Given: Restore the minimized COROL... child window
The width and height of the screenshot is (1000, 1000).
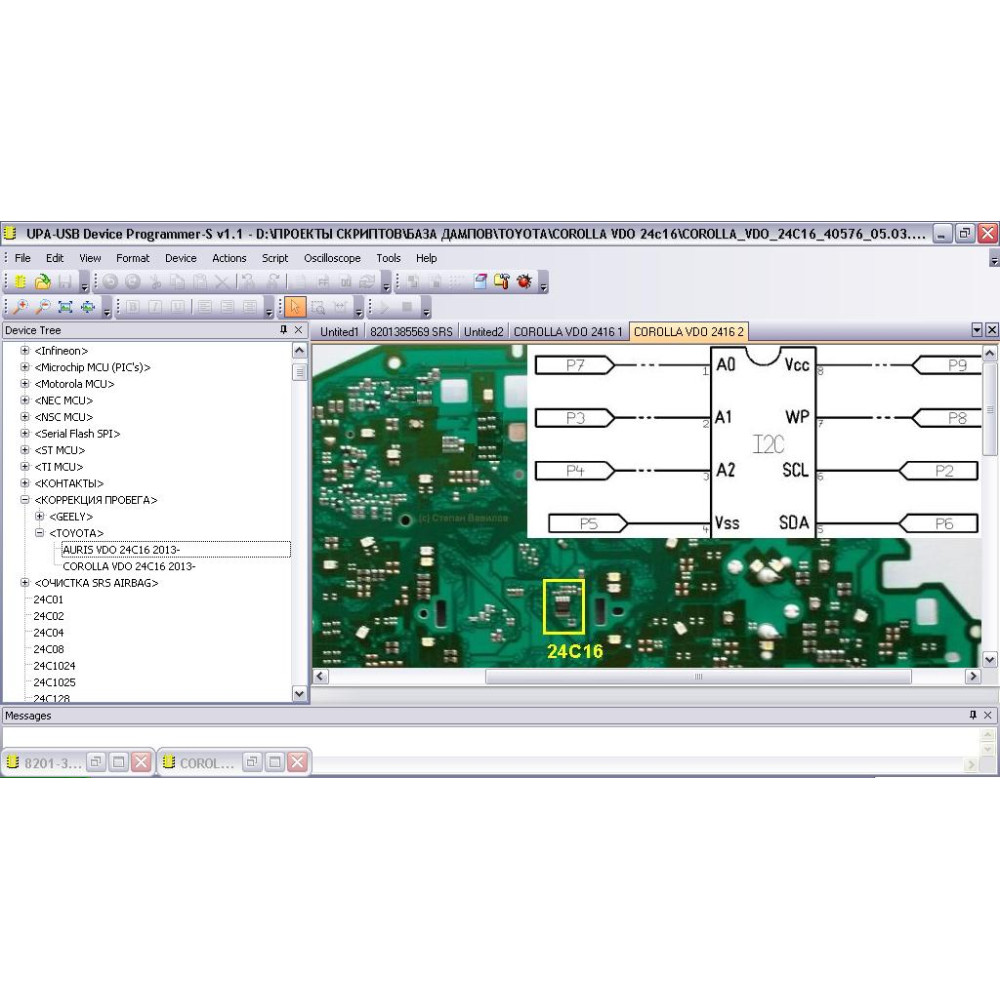Looking at the screenshot, I should tap(253, 761).
